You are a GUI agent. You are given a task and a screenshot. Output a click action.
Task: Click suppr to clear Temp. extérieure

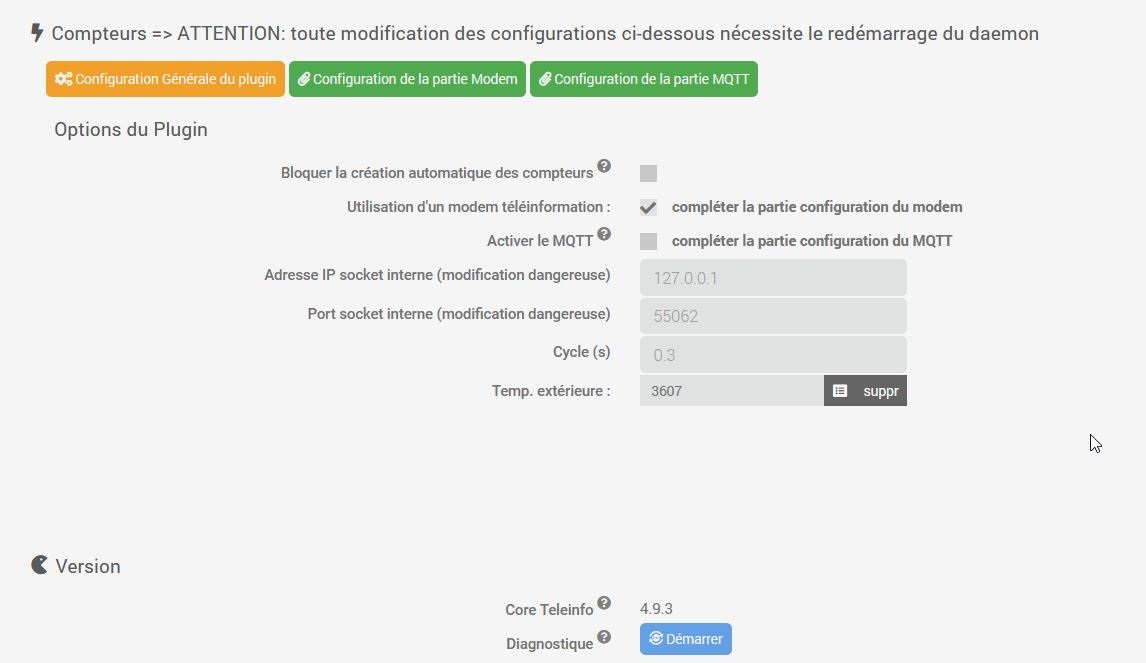click(881, 391)
